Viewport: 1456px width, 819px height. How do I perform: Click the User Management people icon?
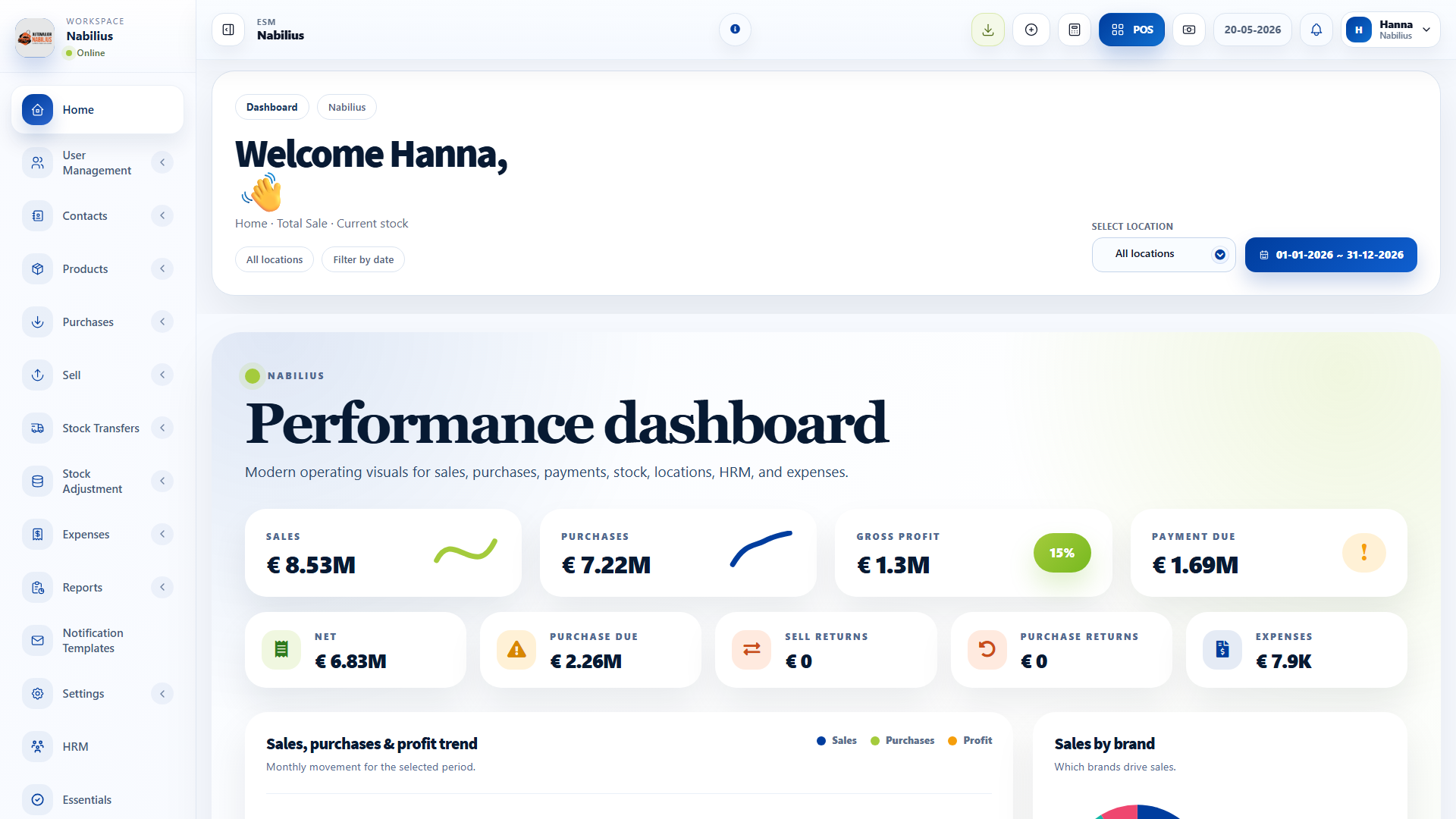38,162
